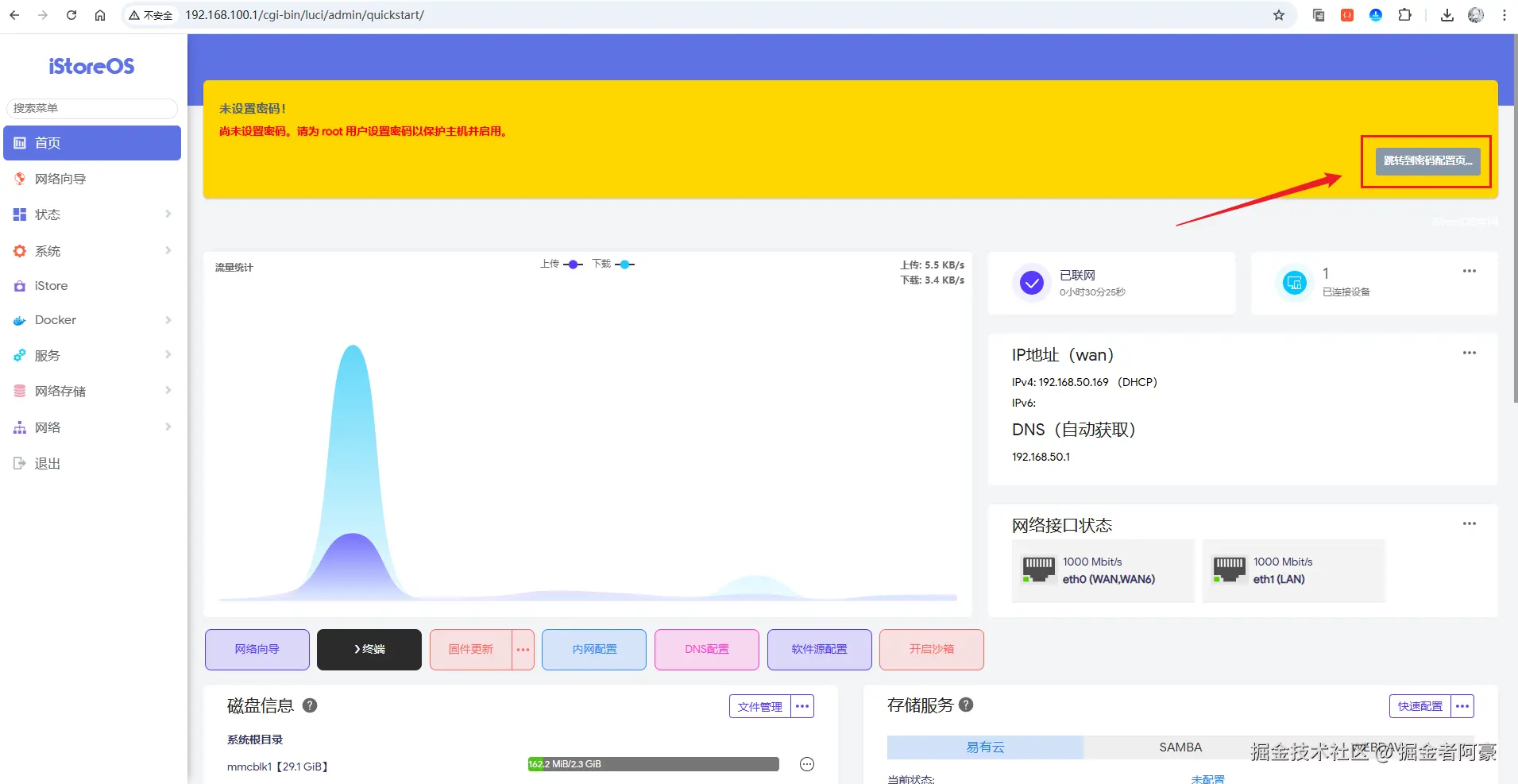Screen dimensions: 1518x784
Task: Click the connected-network checkmark icon
Action: click(1032, 282)
